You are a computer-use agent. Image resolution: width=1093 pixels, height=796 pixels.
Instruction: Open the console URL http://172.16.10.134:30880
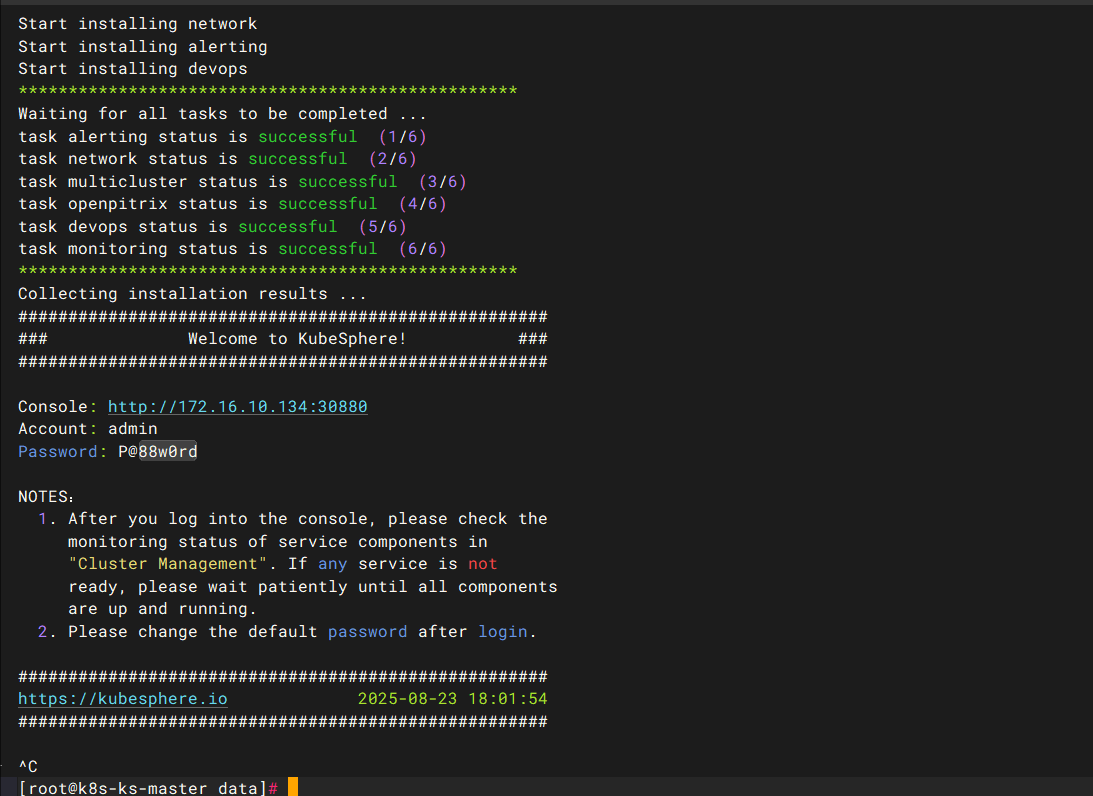tap(238, 406)
